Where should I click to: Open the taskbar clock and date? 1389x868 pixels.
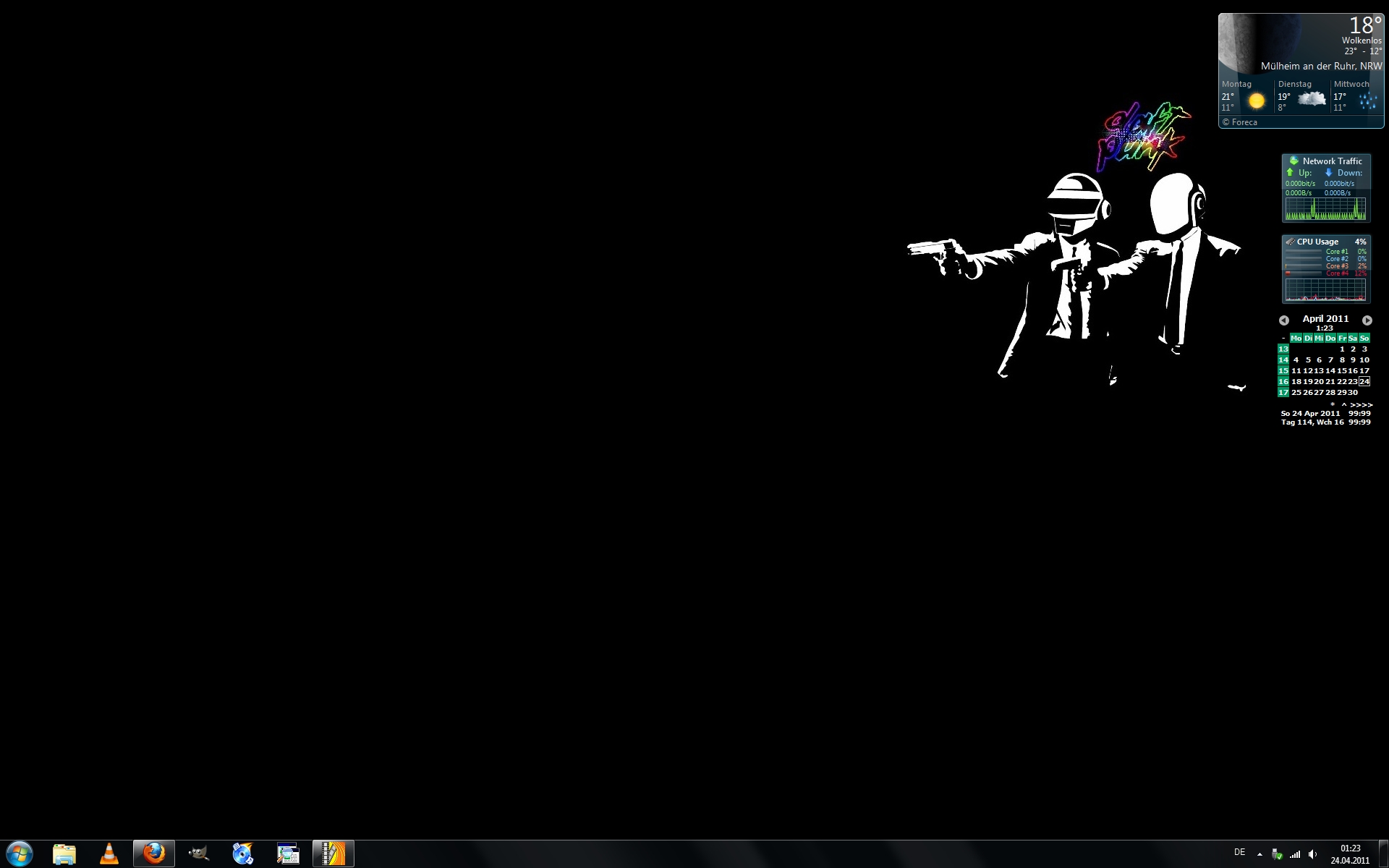coord(1350,854)
